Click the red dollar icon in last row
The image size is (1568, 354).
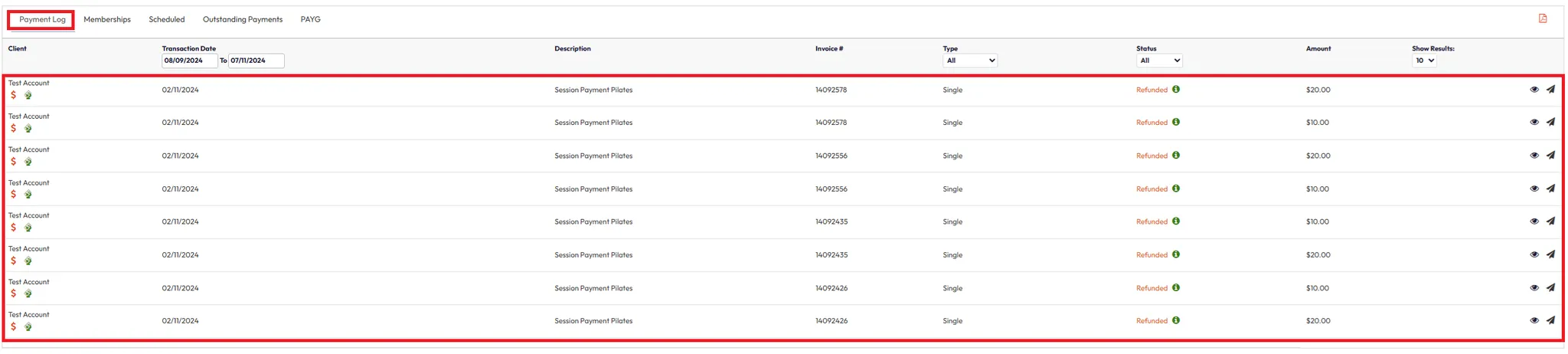pyautogui.click(x=13, y=326)
